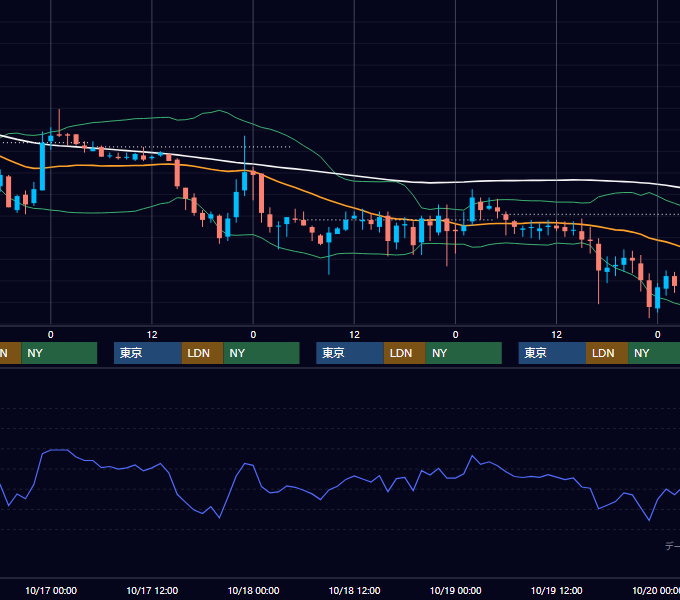Click the tall red candle after 10/18 00:00

pyautogui.click(x=262, y=193)
